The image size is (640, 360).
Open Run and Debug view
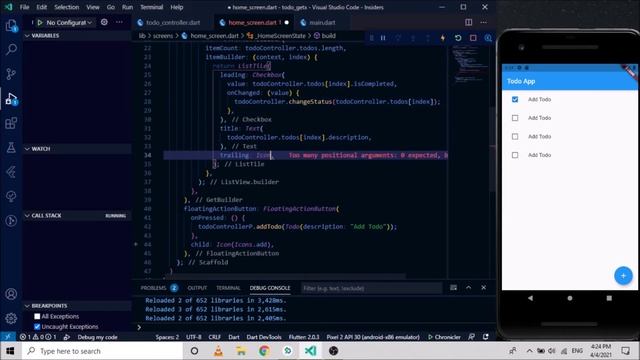click(x=11, y=99)
